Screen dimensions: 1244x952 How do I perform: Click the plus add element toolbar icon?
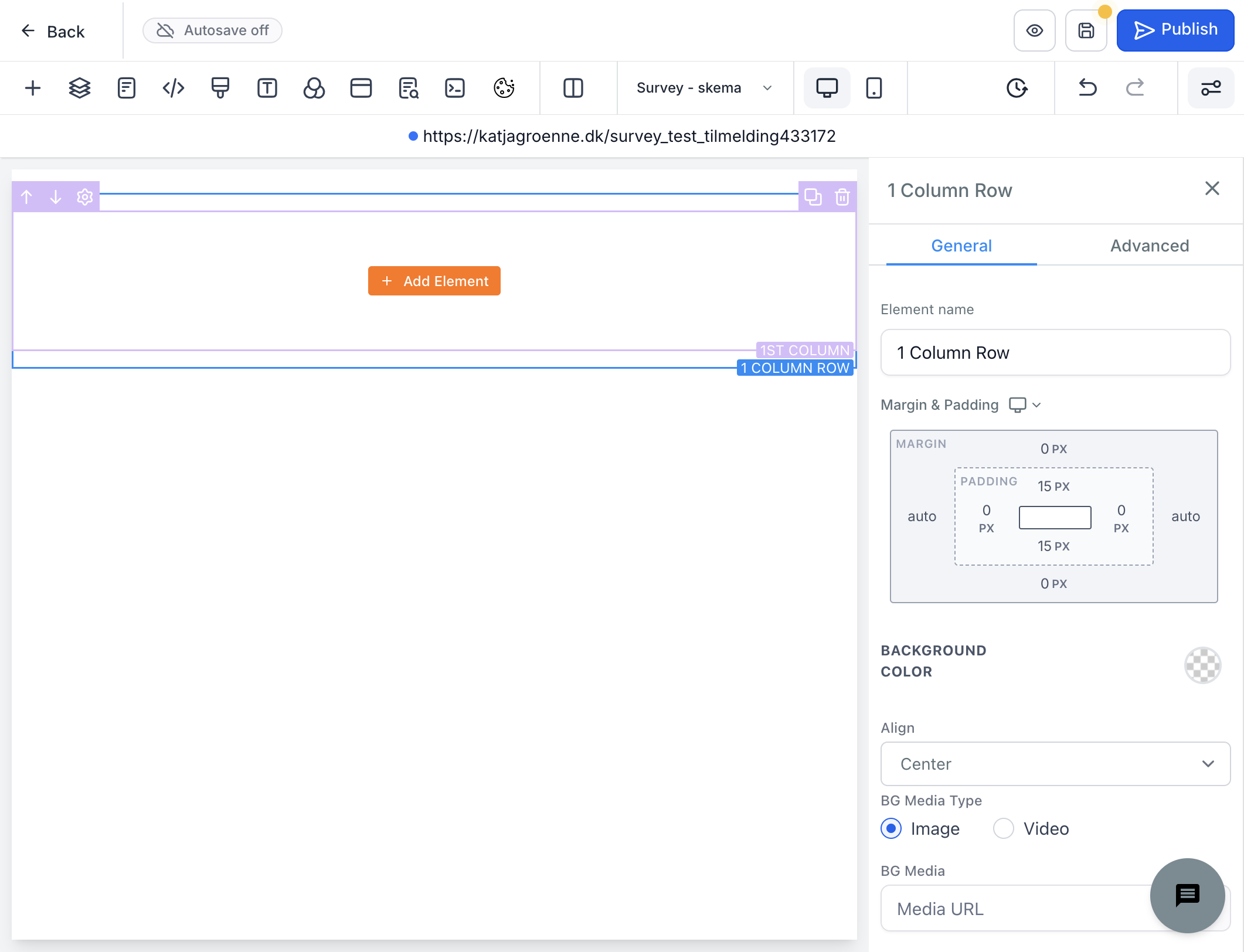click(x=33, y=88)
